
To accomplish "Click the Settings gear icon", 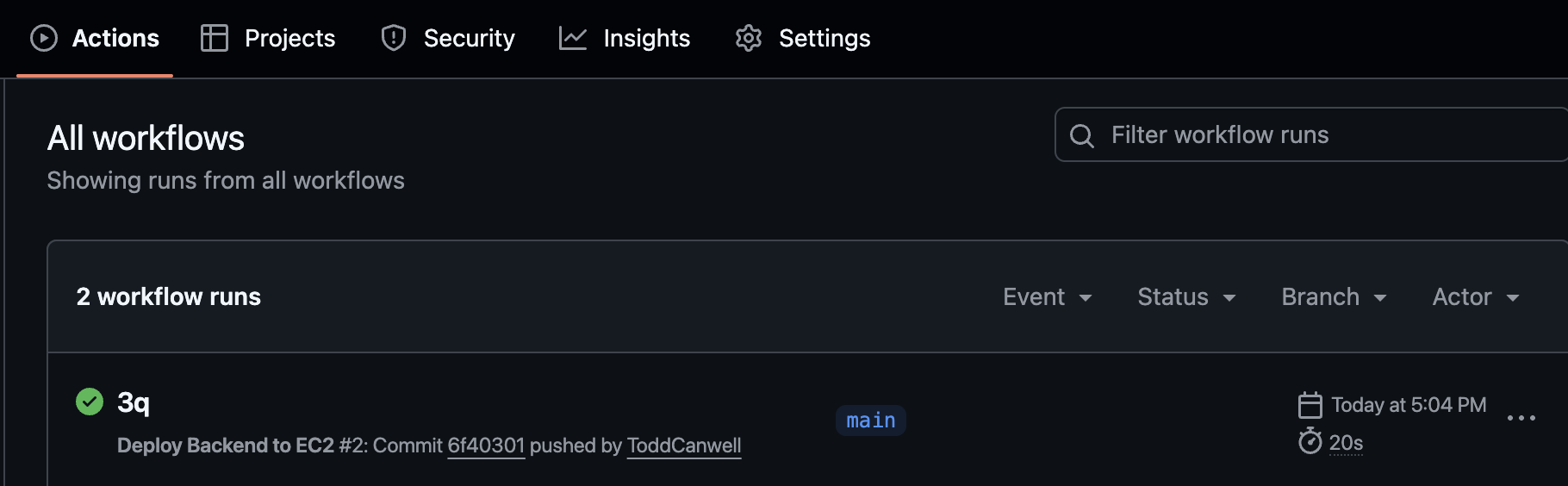I will (749, 38).
